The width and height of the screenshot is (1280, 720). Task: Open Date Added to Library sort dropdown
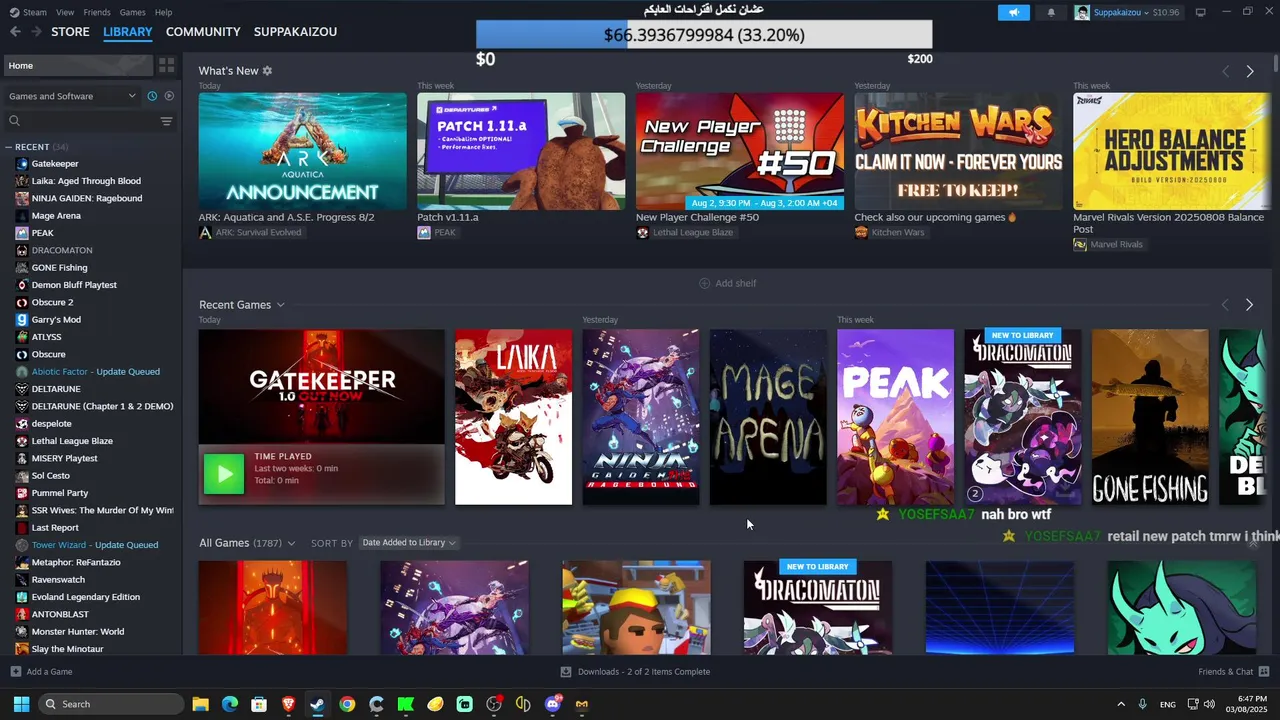point(409,543)
